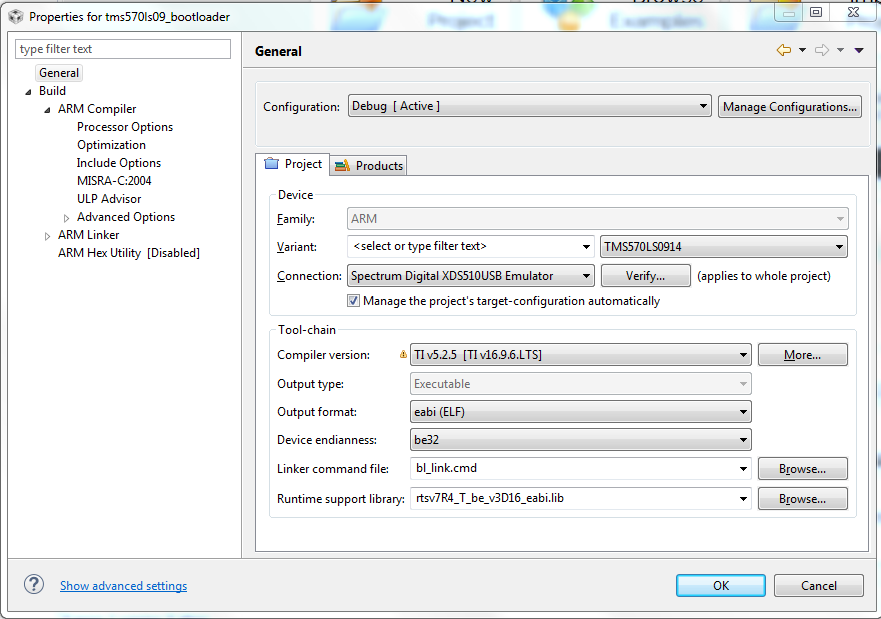The width and height of the screenshot is (881, 619).
Task: Collapse the ARM Compiler tree node
Action: coord(47,110)
